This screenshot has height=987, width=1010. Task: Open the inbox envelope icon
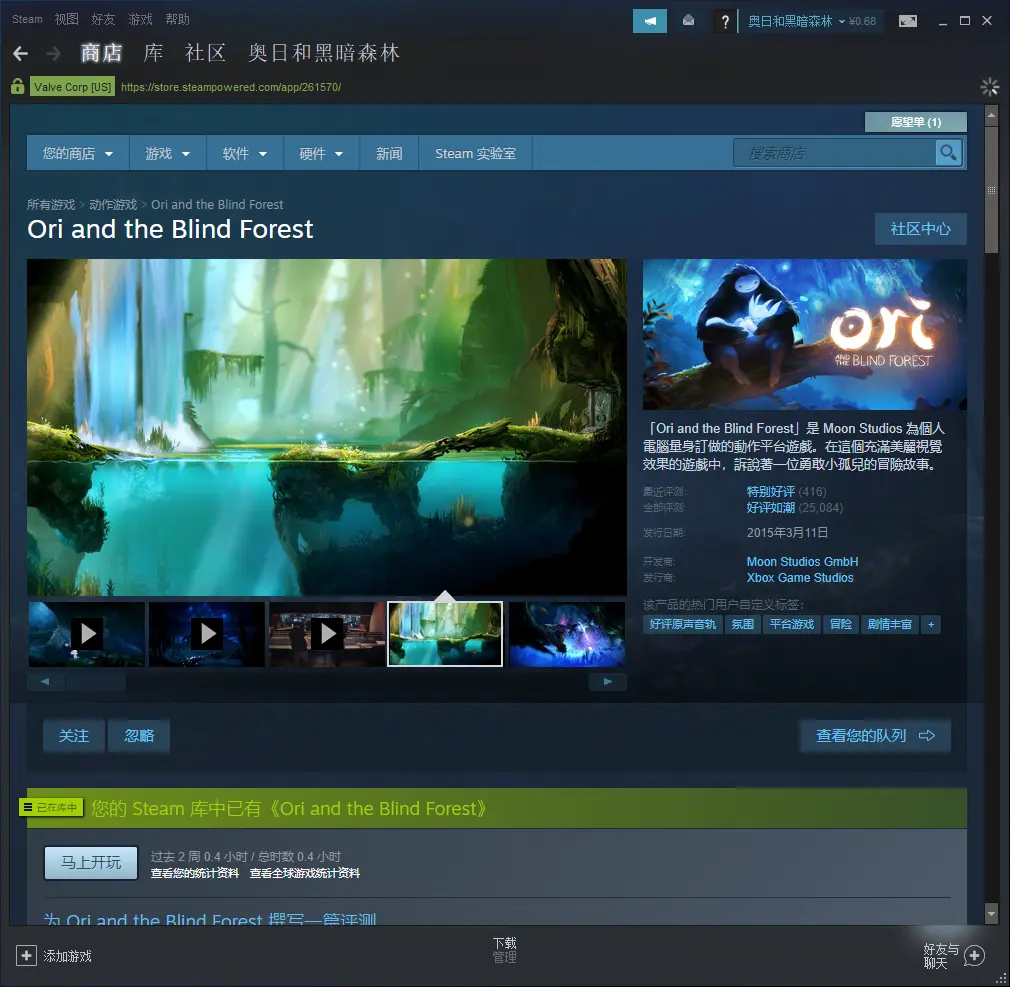tap(689, 21)
